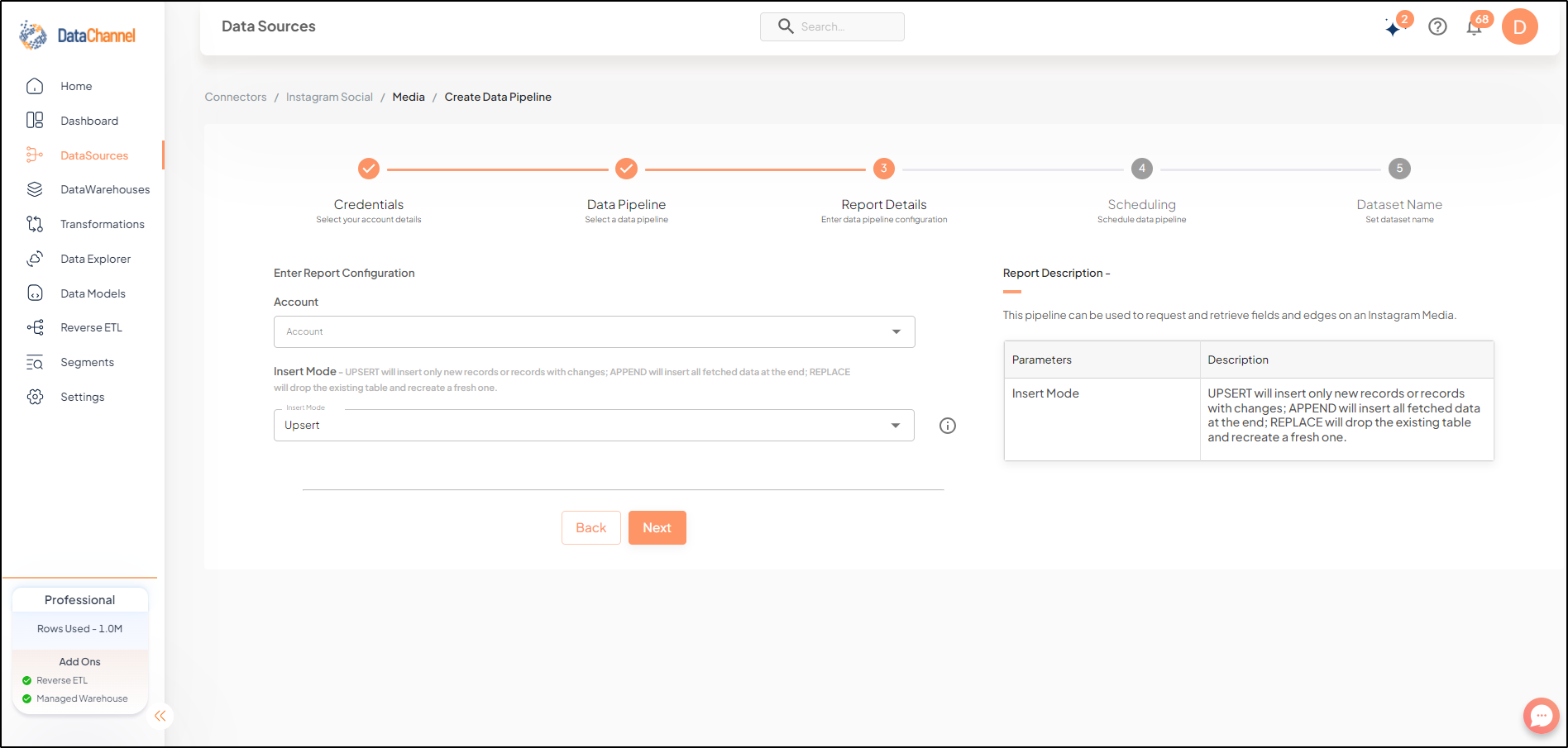
Task: Open the sparkle updates icon
Action: (x=1394, y=28)
